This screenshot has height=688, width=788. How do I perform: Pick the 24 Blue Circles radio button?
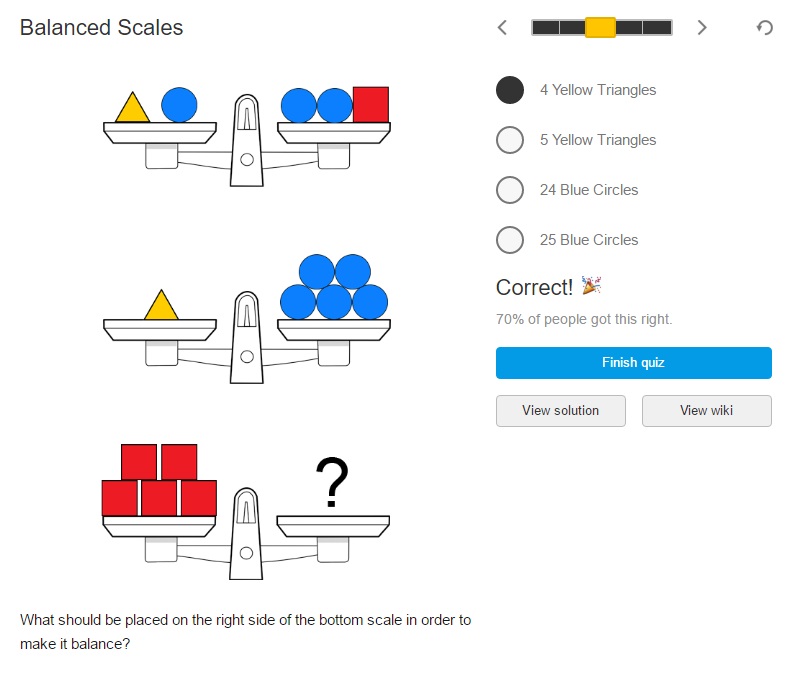(510, 190)
